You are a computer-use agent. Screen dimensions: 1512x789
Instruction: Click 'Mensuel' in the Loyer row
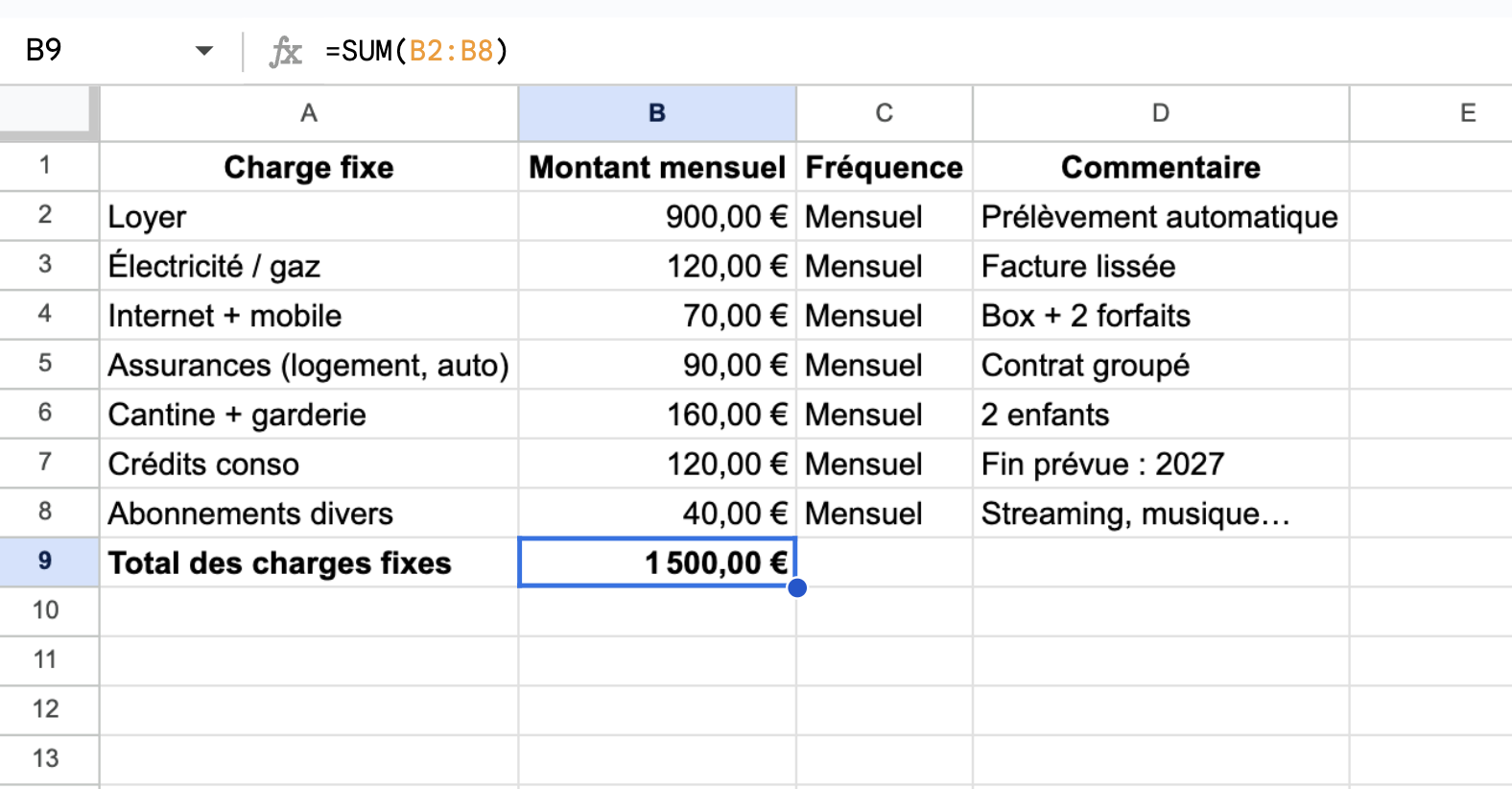click(x=885, y=216)
